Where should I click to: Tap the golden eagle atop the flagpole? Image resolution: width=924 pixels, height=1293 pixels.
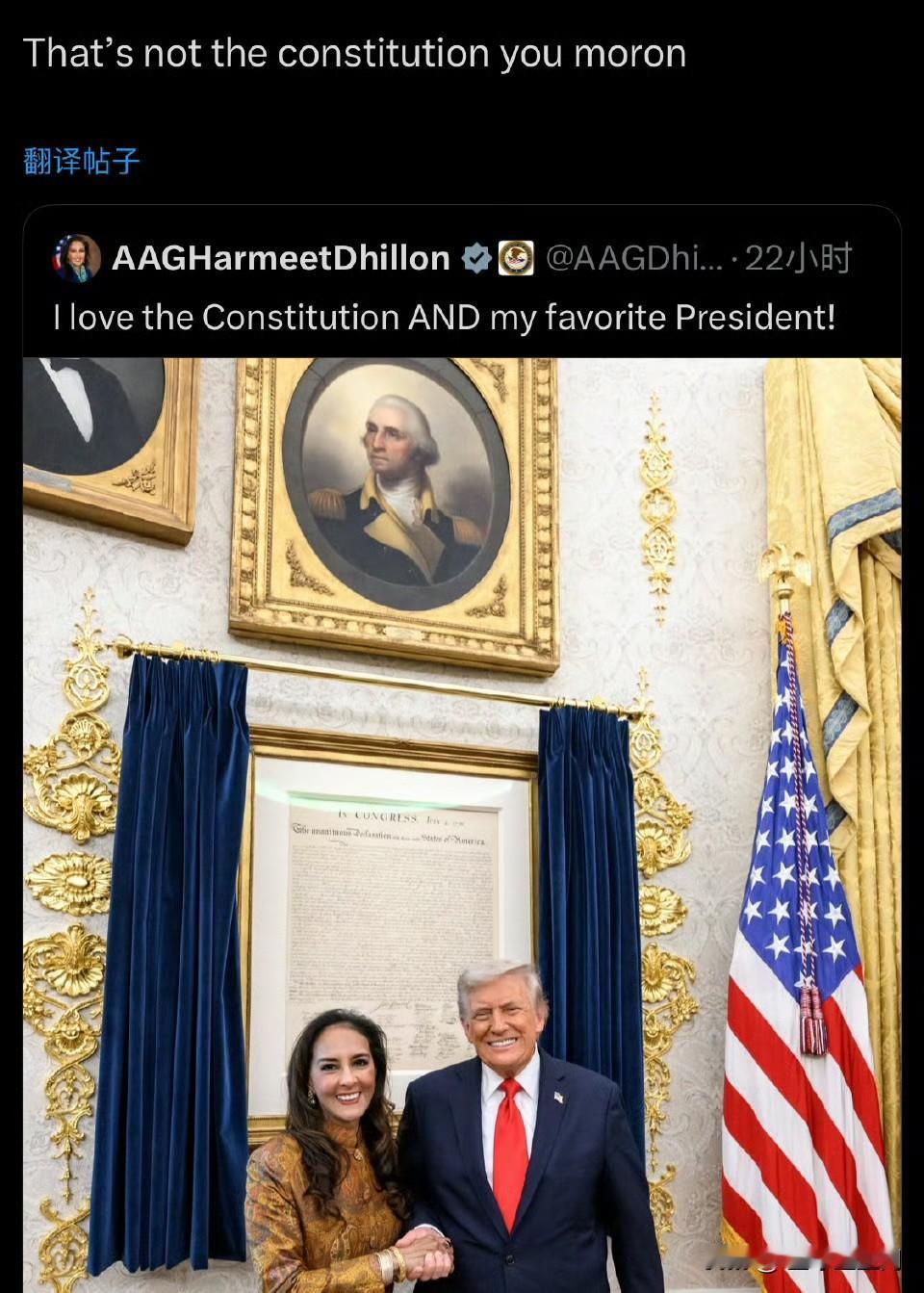pos(784,570)
